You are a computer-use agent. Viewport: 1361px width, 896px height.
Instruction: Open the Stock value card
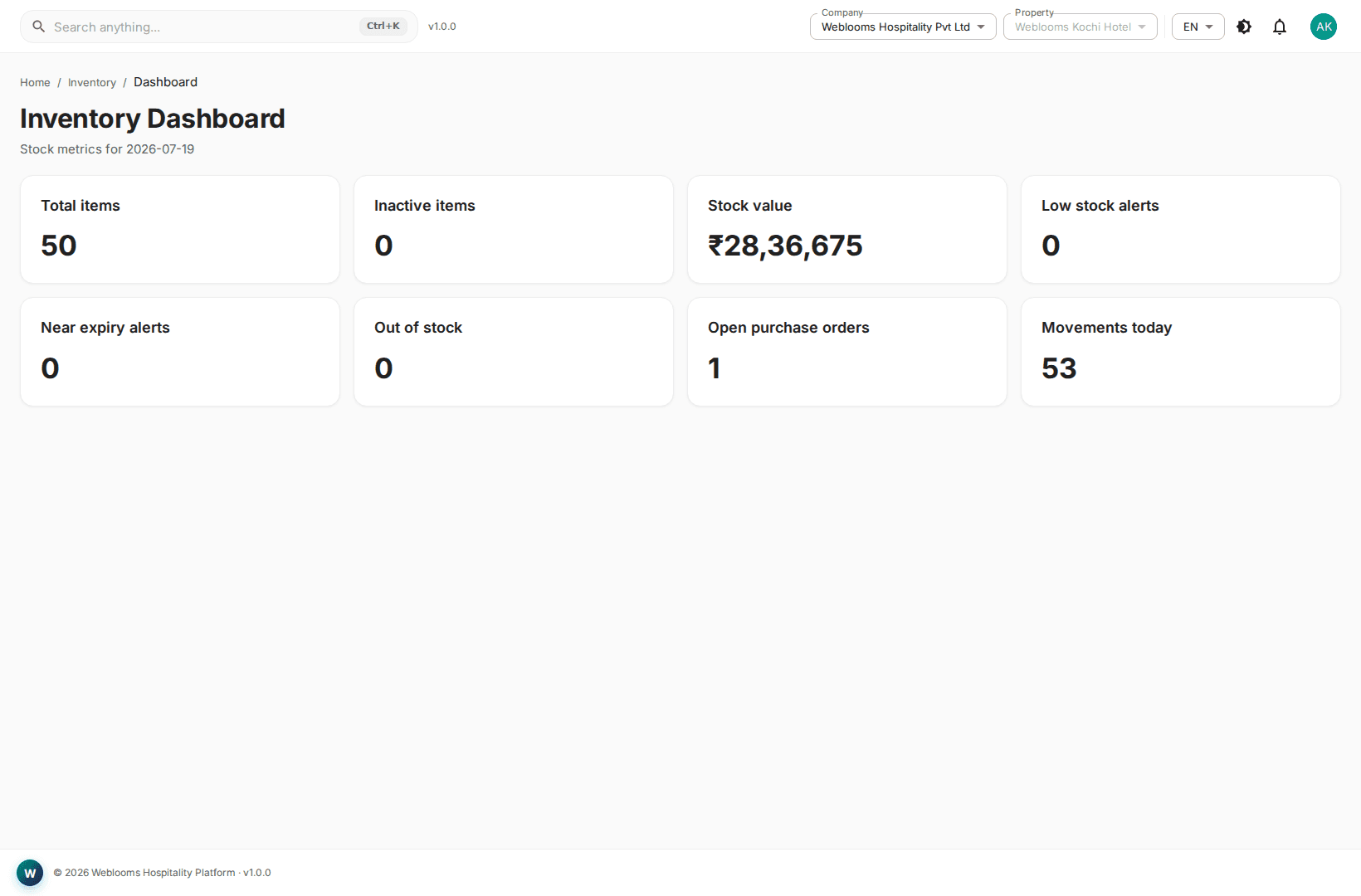click(847, 229)
